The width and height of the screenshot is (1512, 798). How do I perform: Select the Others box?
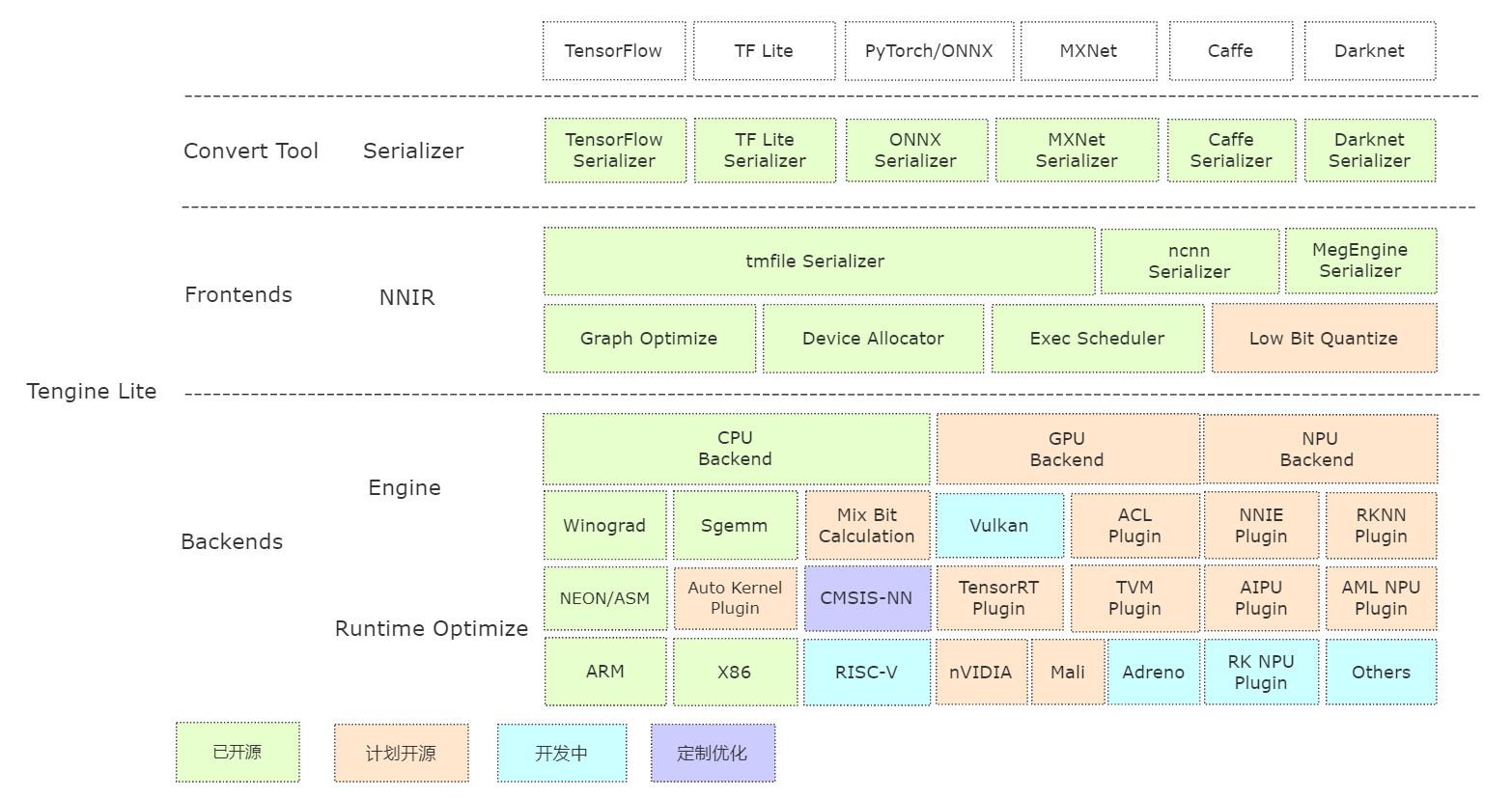pyautogui.click(x=1381, y=672)
